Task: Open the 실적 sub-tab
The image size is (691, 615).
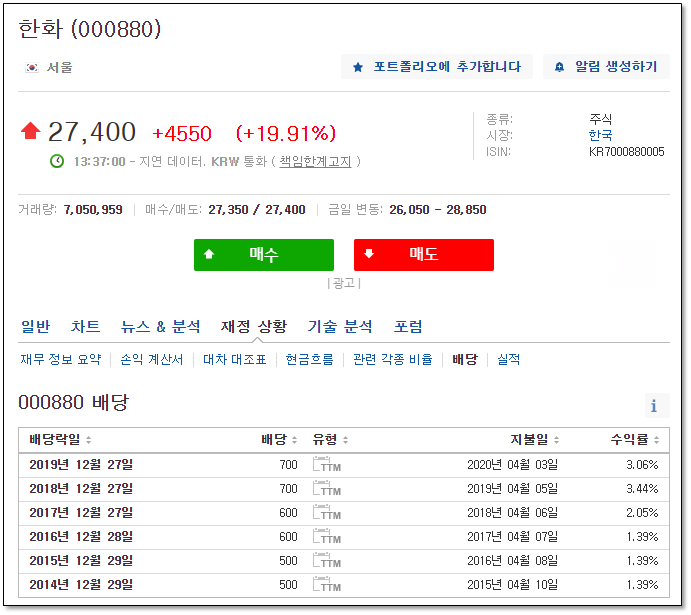Action: [509, 359]
